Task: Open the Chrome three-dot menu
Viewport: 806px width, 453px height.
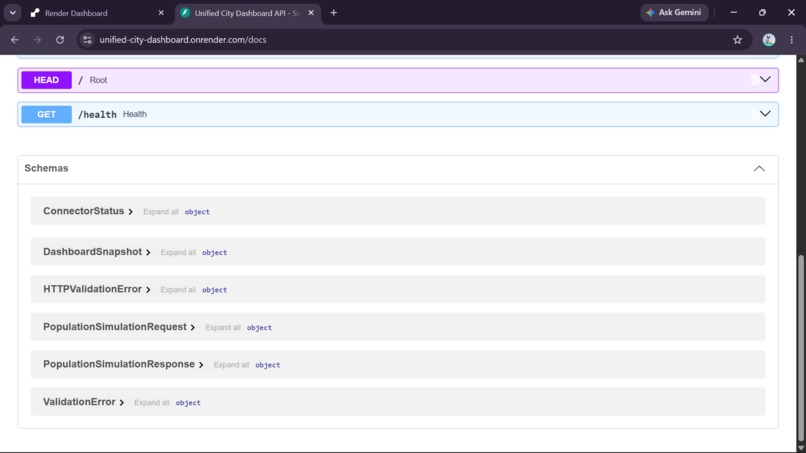Action: pos(792,40)
